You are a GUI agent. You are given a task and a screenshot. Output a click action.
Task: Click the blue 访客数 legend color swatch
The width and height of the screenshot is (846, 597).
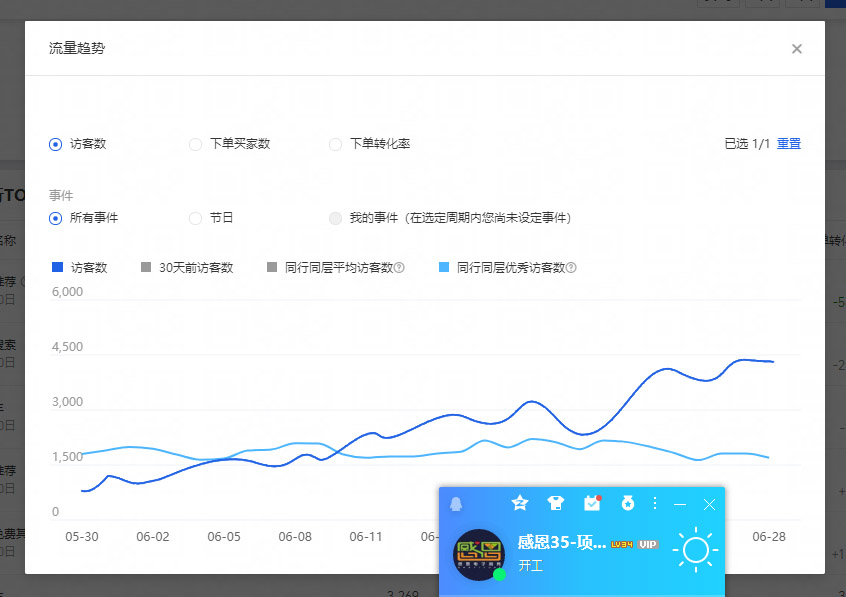click(x=56, y=267)
